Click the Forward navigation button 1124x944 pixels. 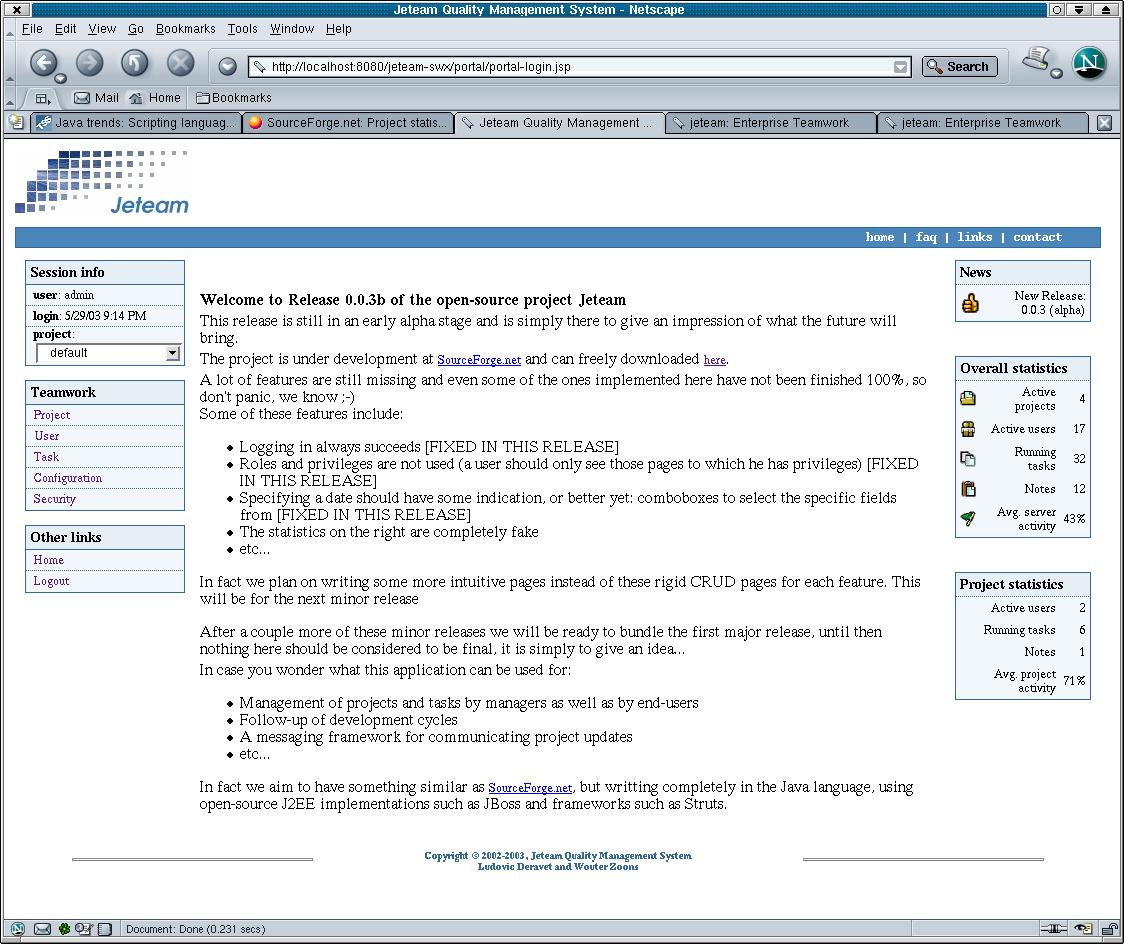[89, 64]
